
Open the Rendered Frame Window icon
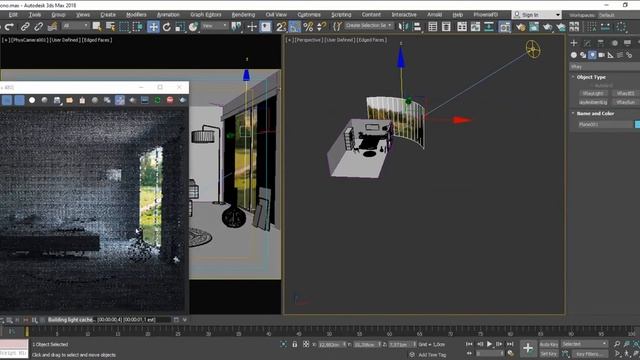click(534, 27)
